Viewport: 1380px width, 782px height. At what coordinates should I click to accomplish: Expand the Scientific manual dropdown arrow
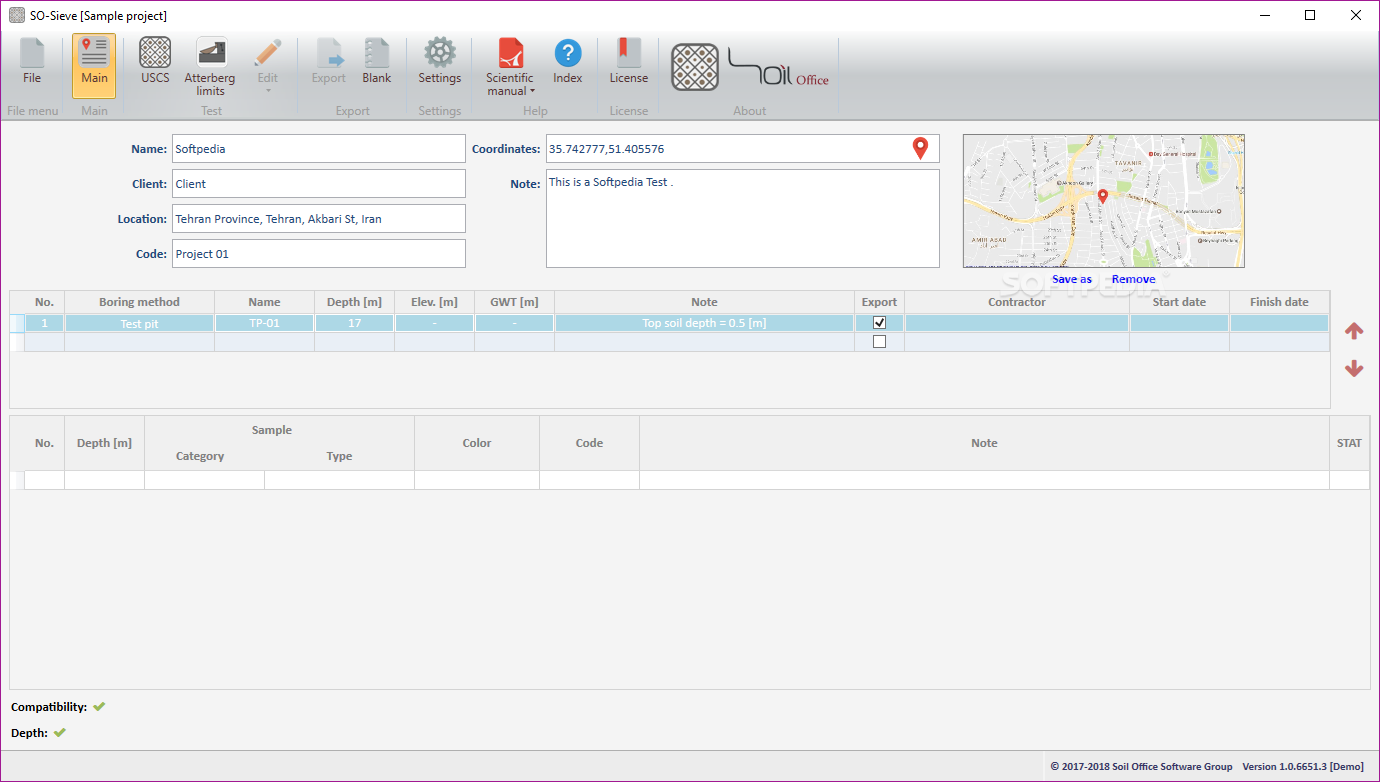point(532,92)
